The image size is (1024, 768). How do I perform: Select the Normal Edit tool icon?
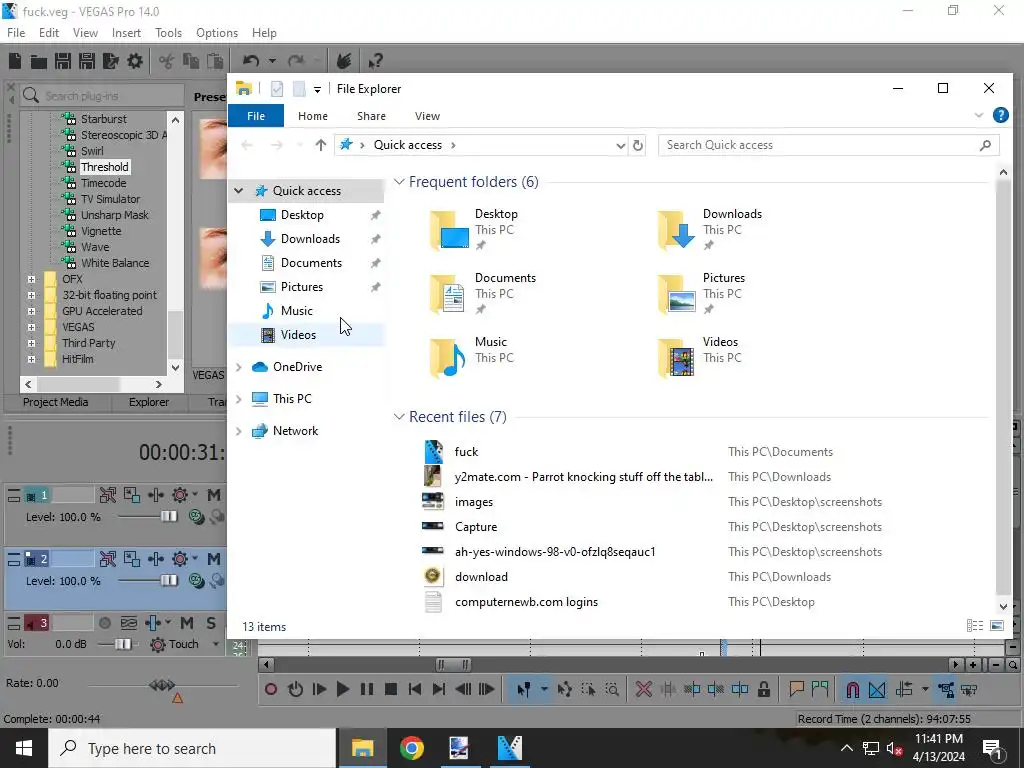click(x=524, y=689)
